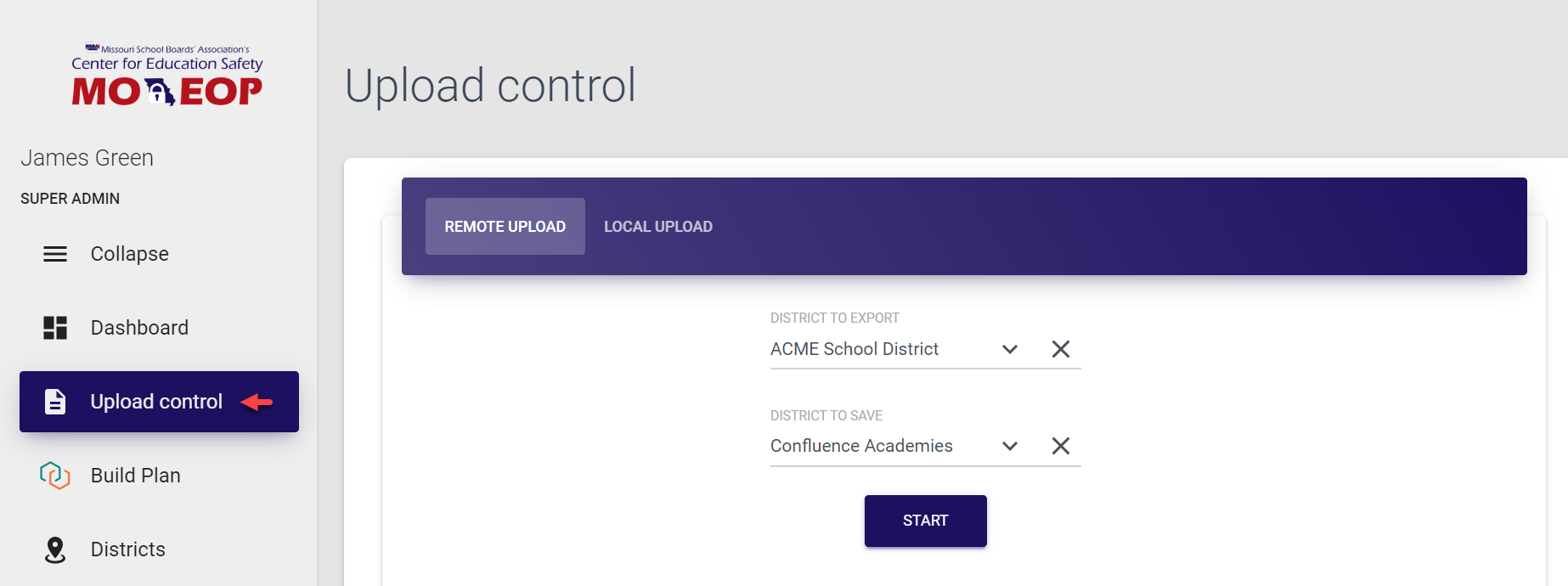
Task: Select Upload control in the sidebar
Action: [x=156, y=402]
